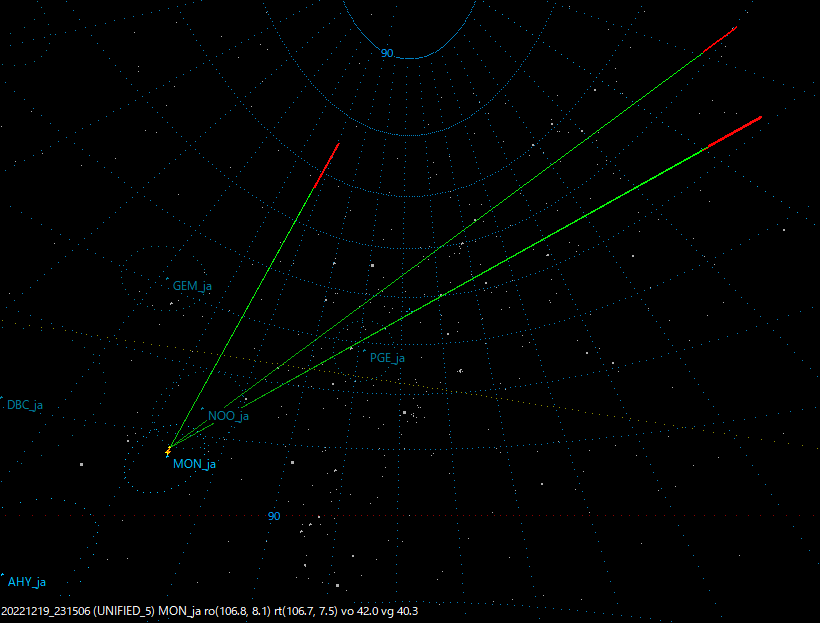Click the trail convergence point near MON_ja
The height and width of the screenshot is (623, 820).
[172, 445]
